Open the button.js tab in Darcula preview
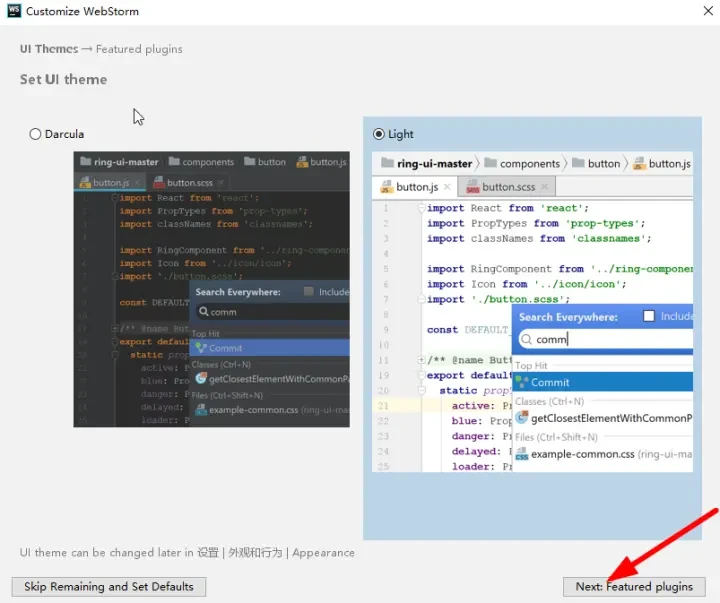The height and width of the screenshot is (603, 720). coord(110,183)
